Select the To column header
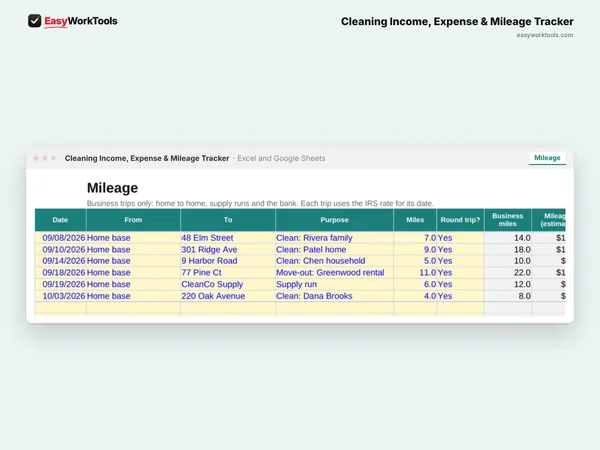The width and height of the screenshot is (600, 450). pos(228,220)
